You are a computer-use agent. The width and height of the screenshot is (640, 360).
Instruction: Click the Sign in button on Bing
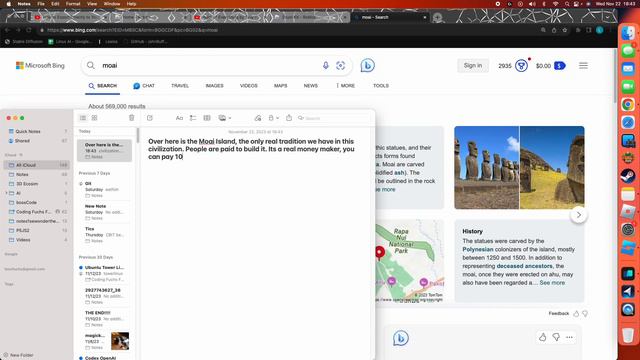[x=473, y=65]
